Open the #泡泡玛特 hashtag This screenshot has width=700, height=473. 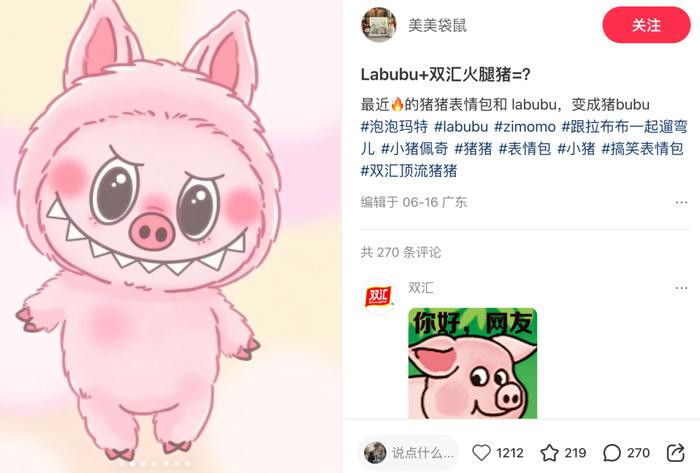[394, 127]
